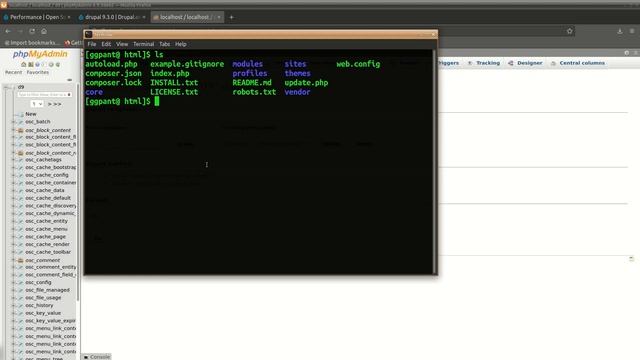Expand osc_batch tree node
The height and width of the screenshot is (360, 640).
14,122
